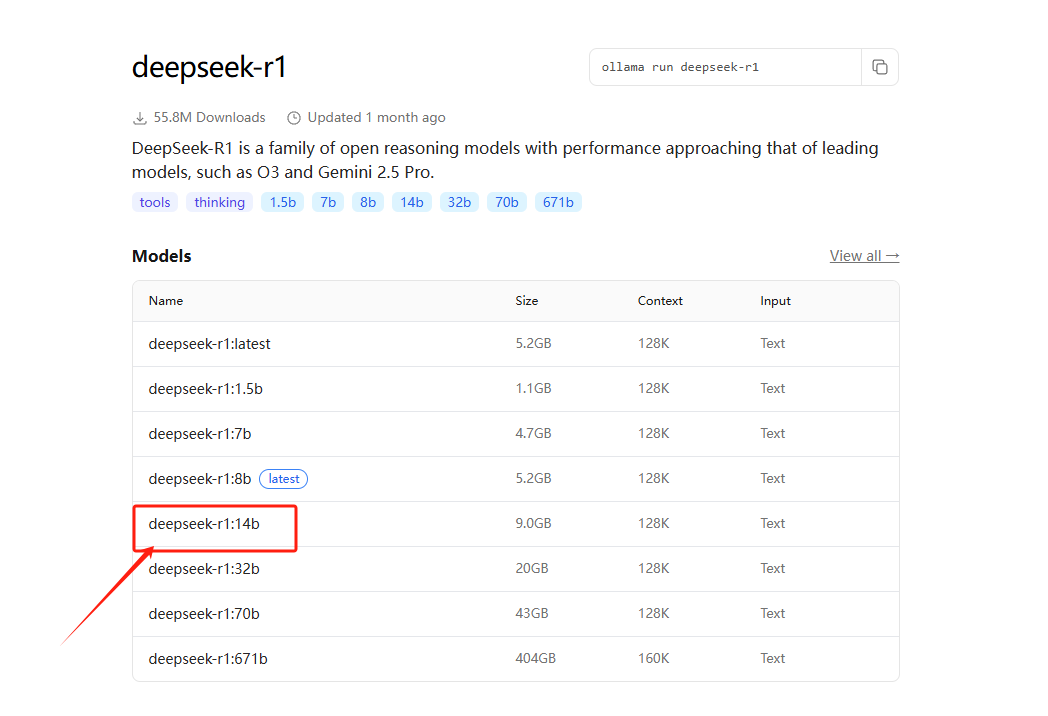Click the 14b tag under the description
Viewport: 1048px width, 716px height.
(x=412, y=202)
